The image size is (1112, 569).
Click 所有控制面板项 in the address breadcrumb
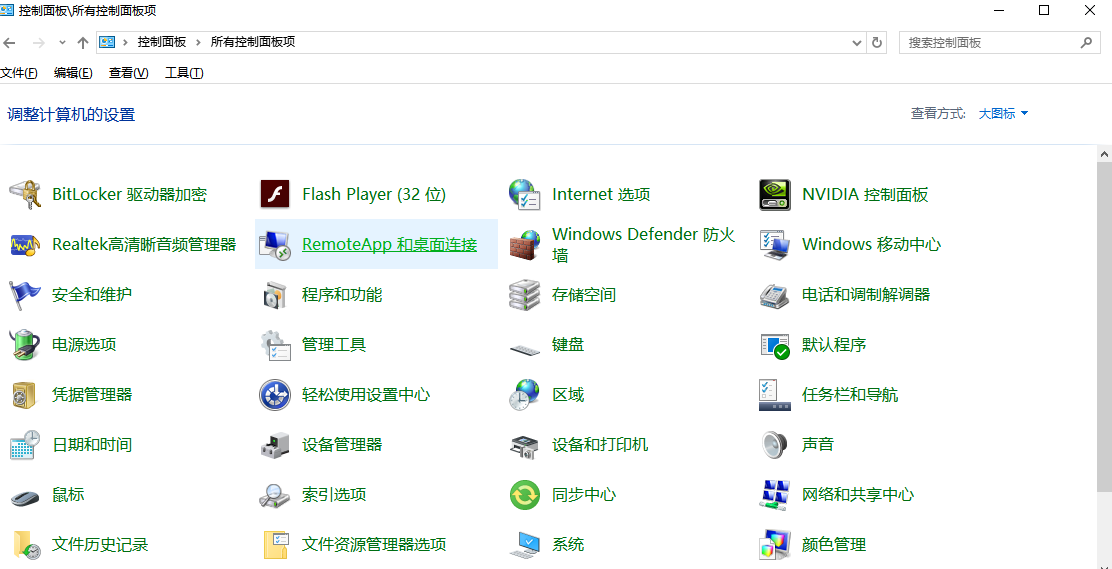252,43
